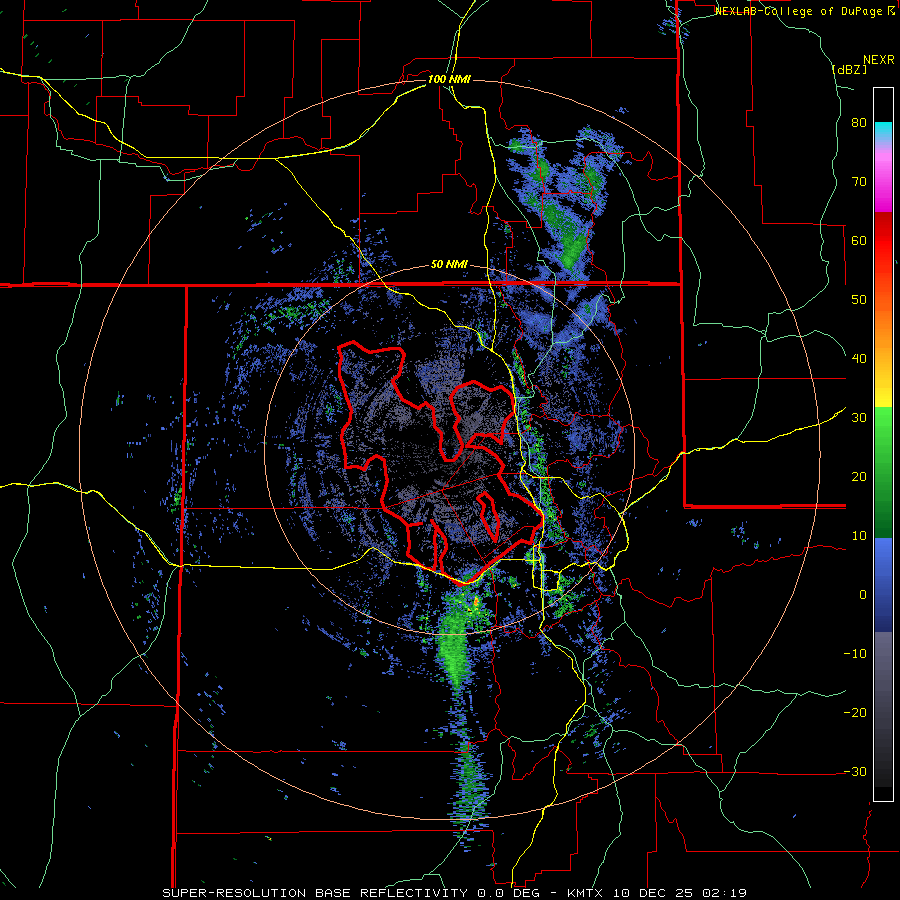This screenshot has height=900, width=900.
Task: Click the '40' value on dBZ scale
Action: pyautogui.click(x=859, y=359)
